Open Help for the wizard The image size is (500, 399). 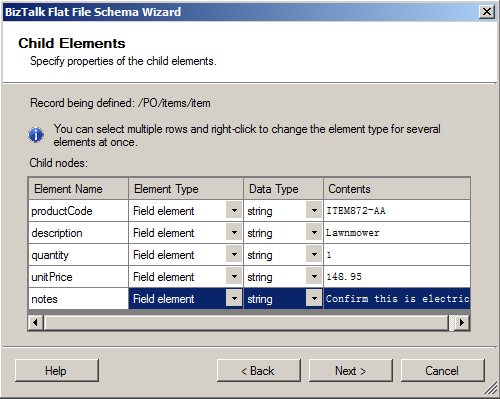[x=57, y=371]
